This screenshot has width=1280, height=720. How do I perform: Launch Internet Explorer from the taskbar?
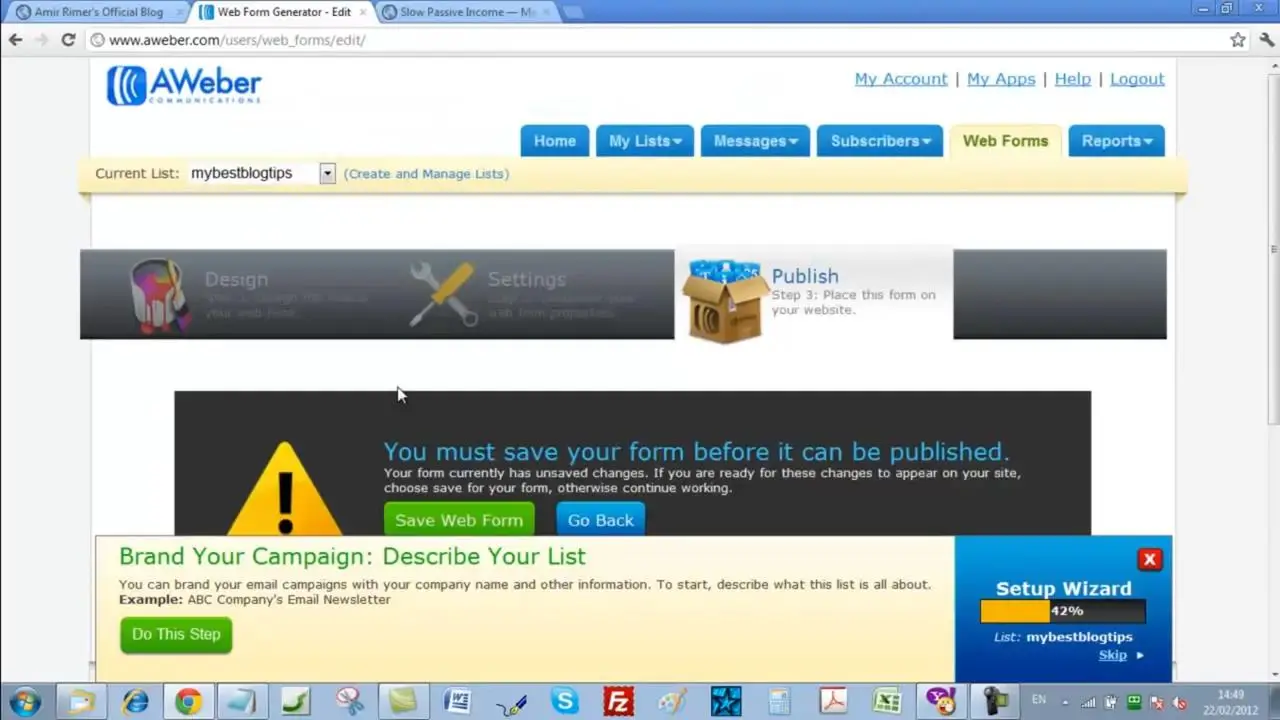tap(135, 702)
